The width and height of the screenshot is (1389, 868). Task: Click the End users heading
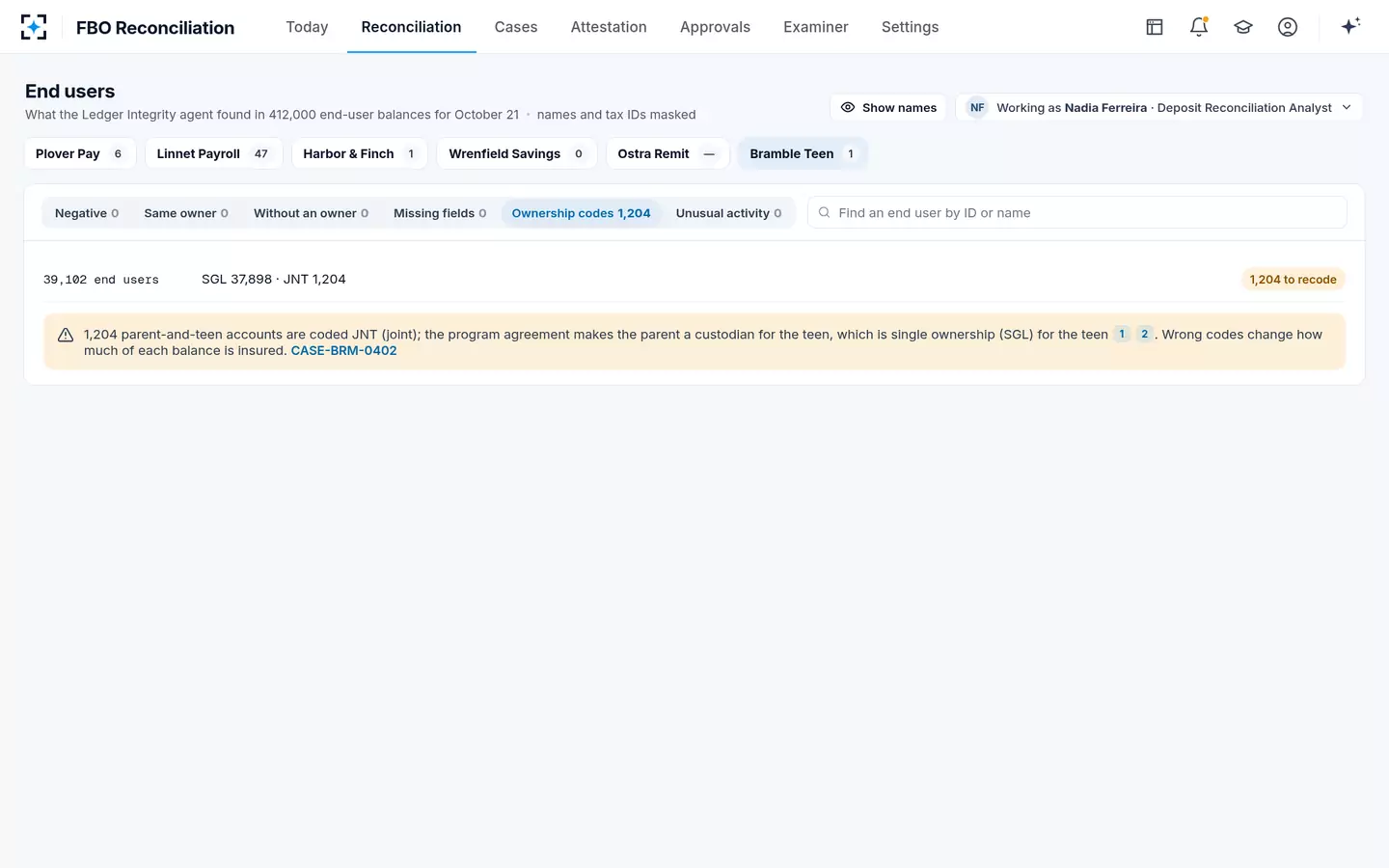69,92
